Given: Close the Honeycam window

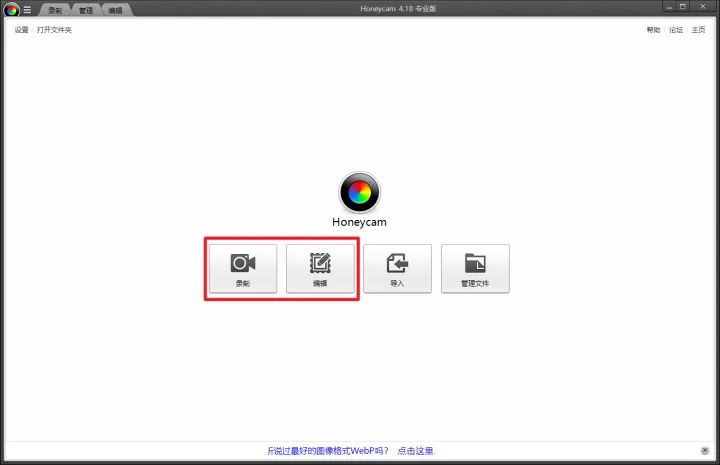Looking at the screenshot, I should [x=703, y=7].
